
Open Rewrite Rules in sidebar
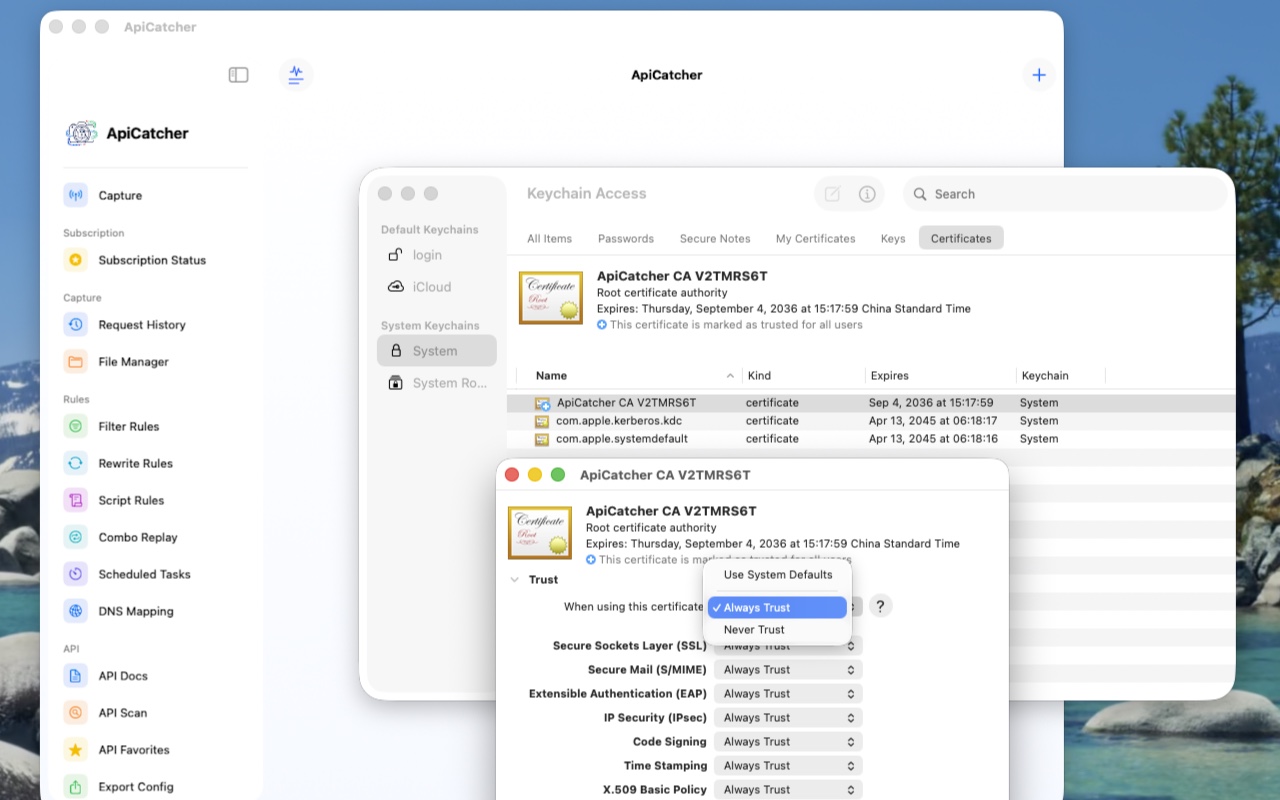[155, 463]
